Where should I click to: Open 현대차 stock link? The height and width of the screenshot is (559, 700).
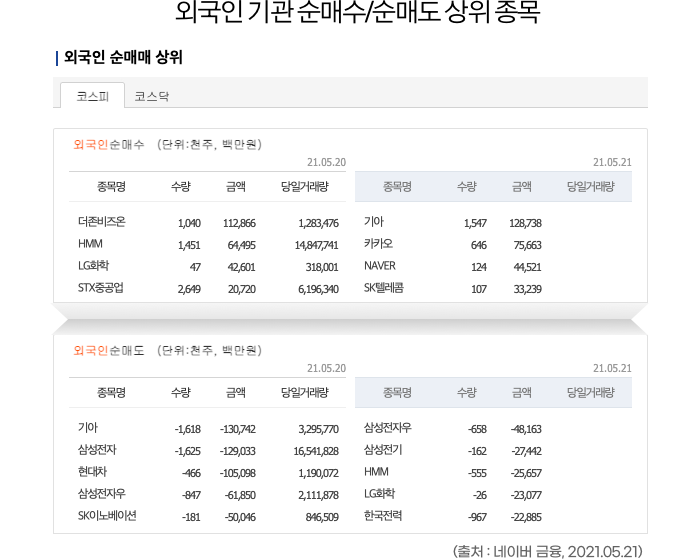(91, 472)
